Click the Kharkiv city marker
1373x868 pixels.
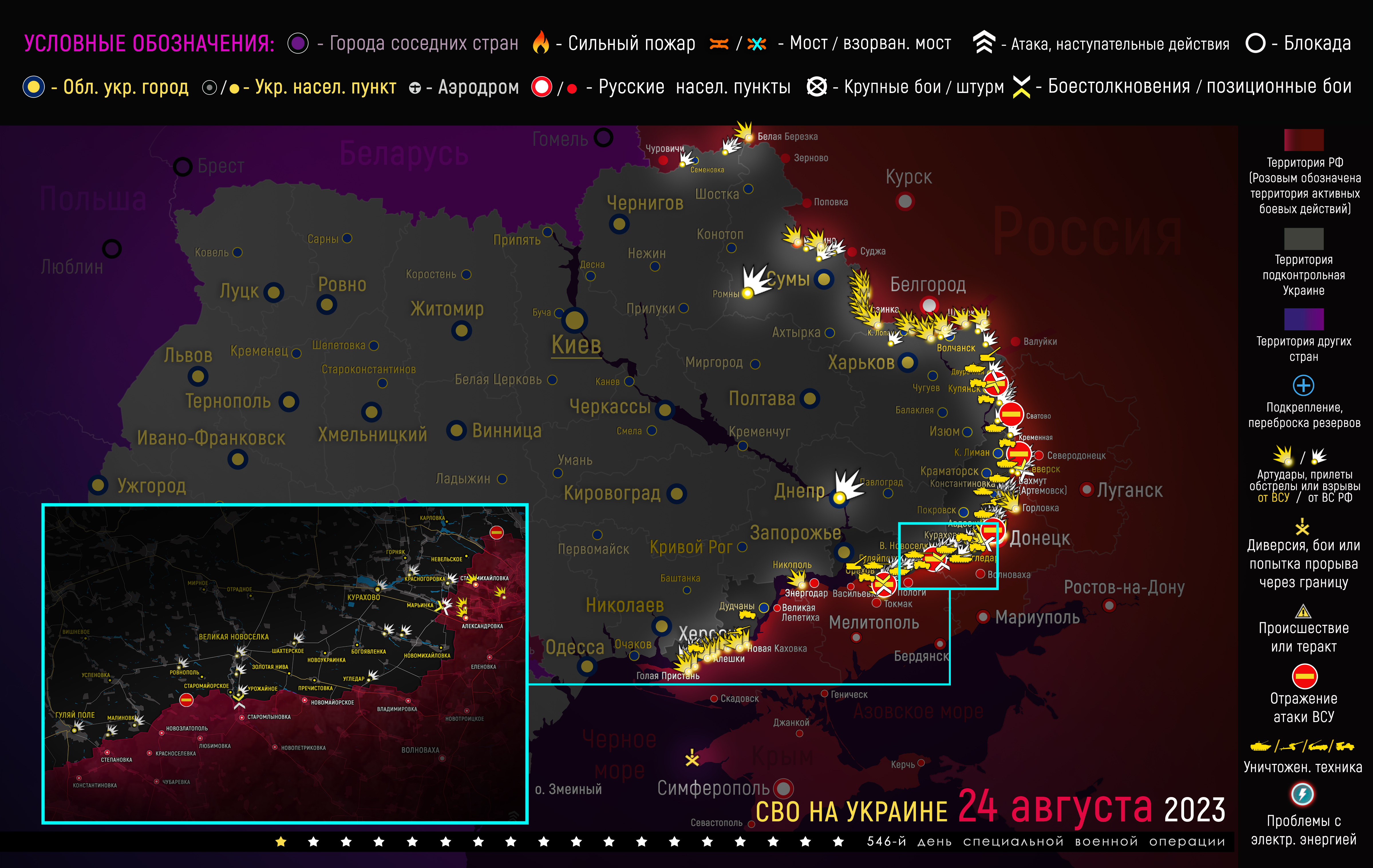click(x=907, y=362)
